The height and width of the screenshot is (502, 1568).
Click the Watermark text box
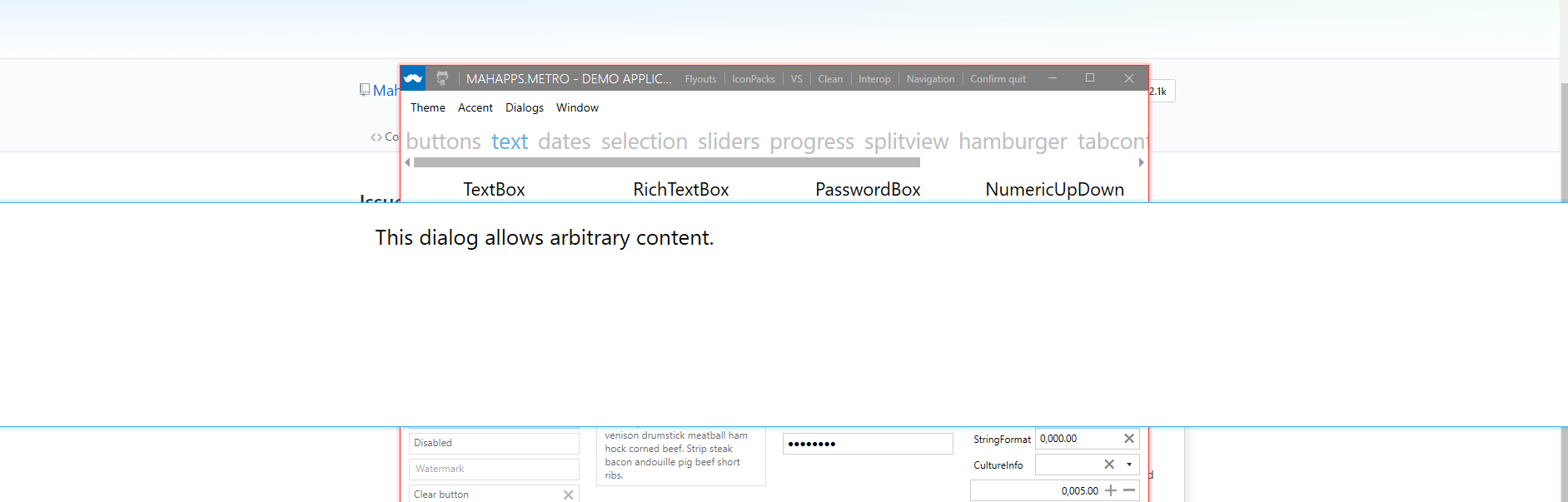(x=494, y=469)
